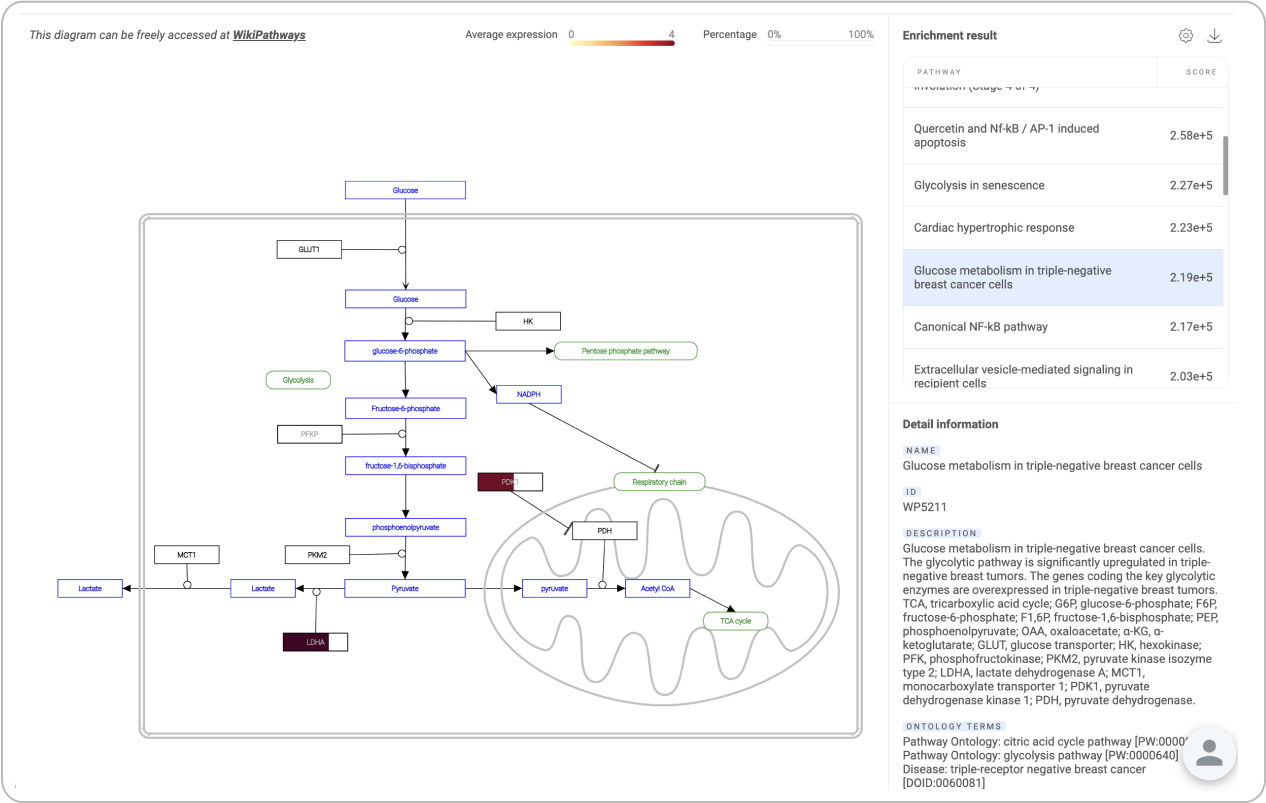
Task: Select the Pentose phosphate pathway node
Action: point(625,351)
